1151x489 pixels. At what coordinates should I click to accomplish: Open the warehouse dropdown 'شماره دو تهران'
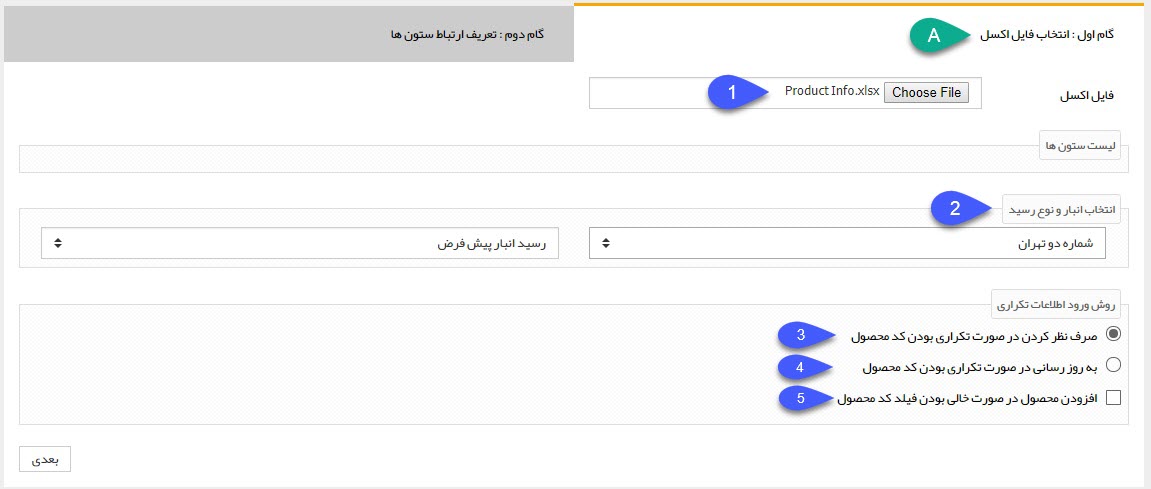[x=847, y=243]
